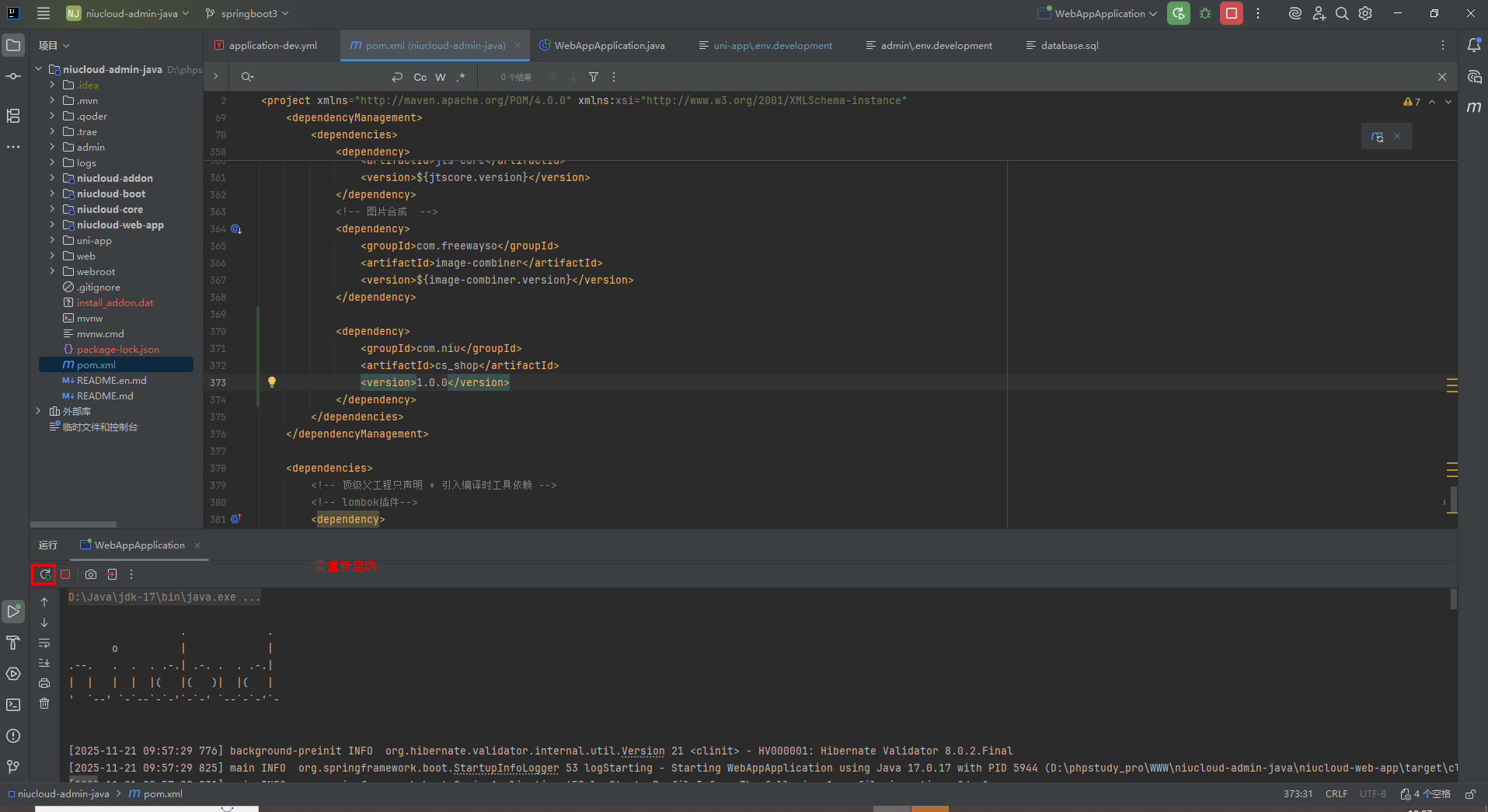The image size is (1488, 812).
Task: Open the Terminal tool window
Action: tap(13, 705)
